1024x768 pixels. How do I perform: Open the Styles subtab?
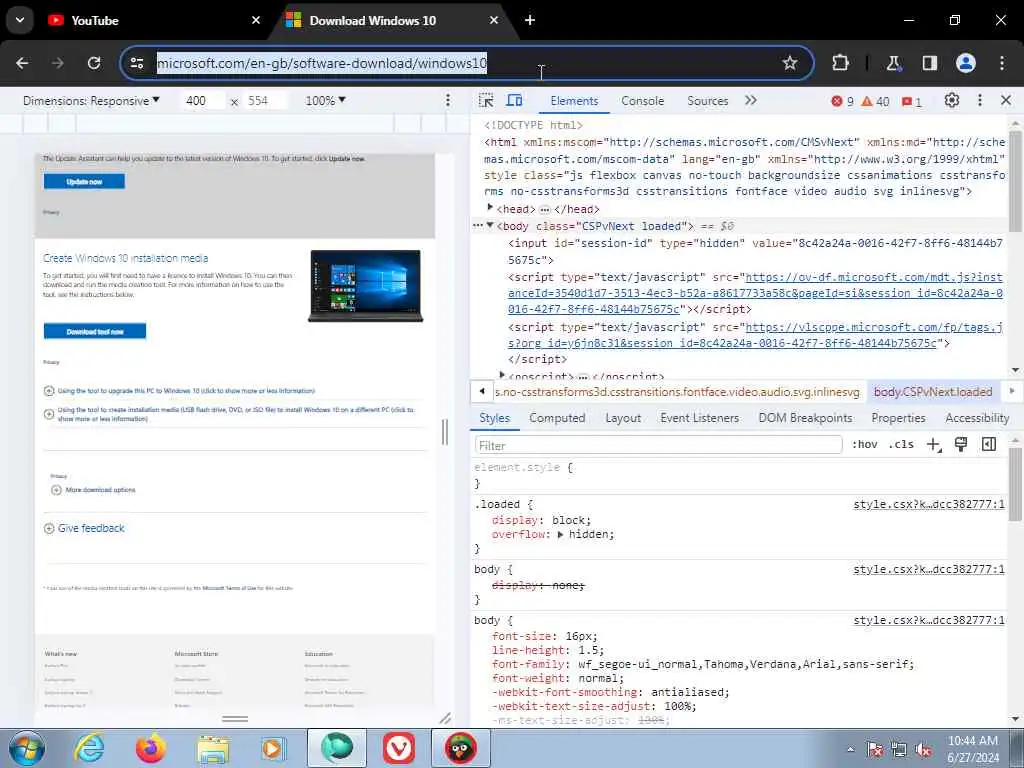click(x=494, y=418)
